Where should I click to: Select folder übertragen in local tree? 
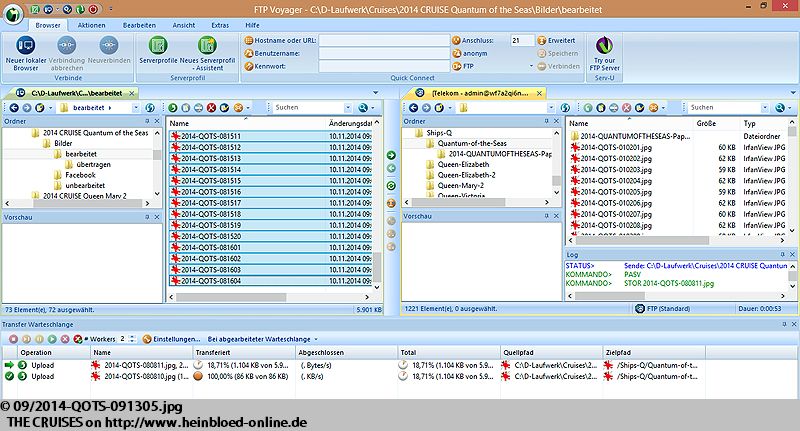(93, 164)
